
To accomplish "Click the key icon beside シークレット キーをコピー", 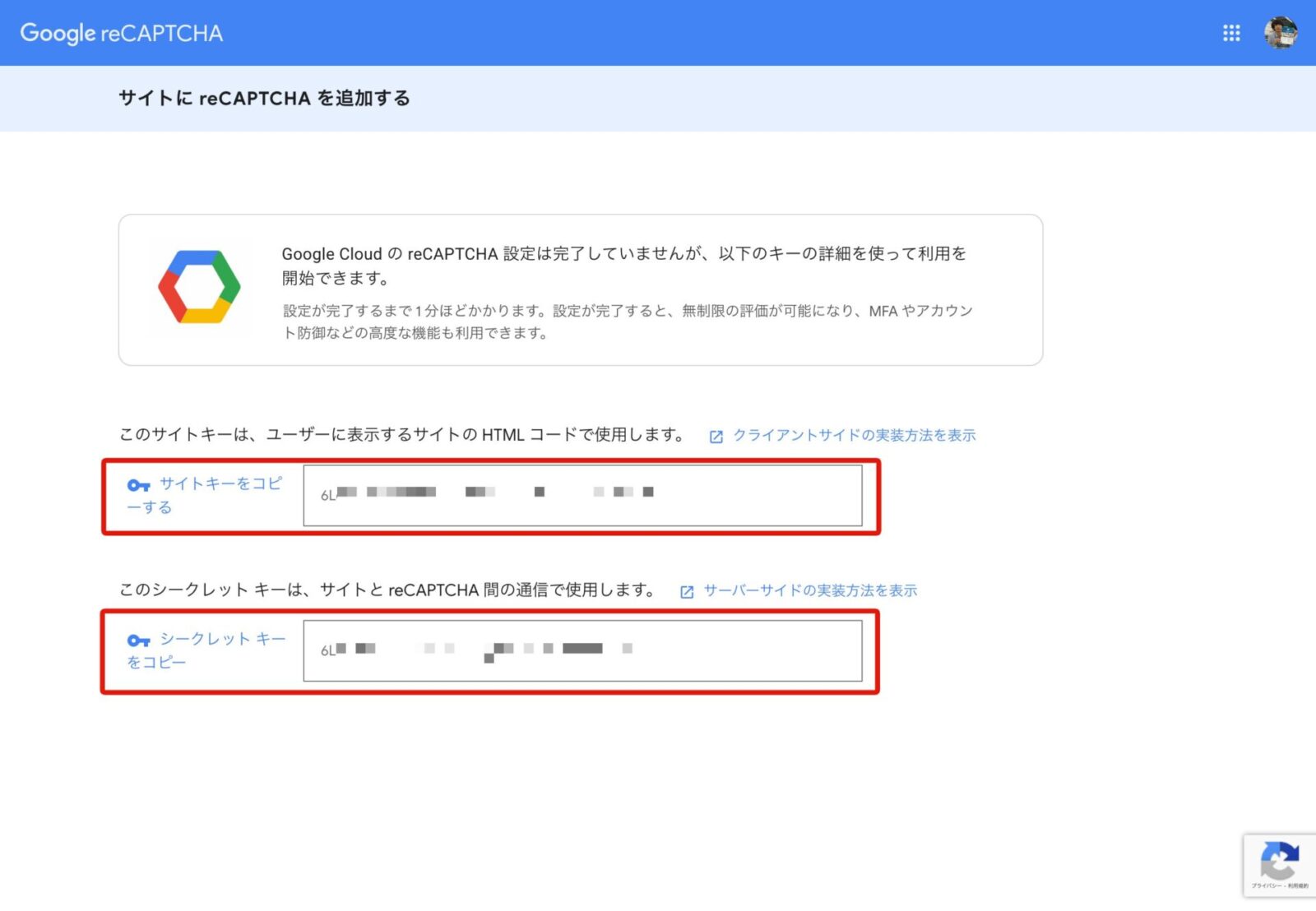I will click(138, 640).
